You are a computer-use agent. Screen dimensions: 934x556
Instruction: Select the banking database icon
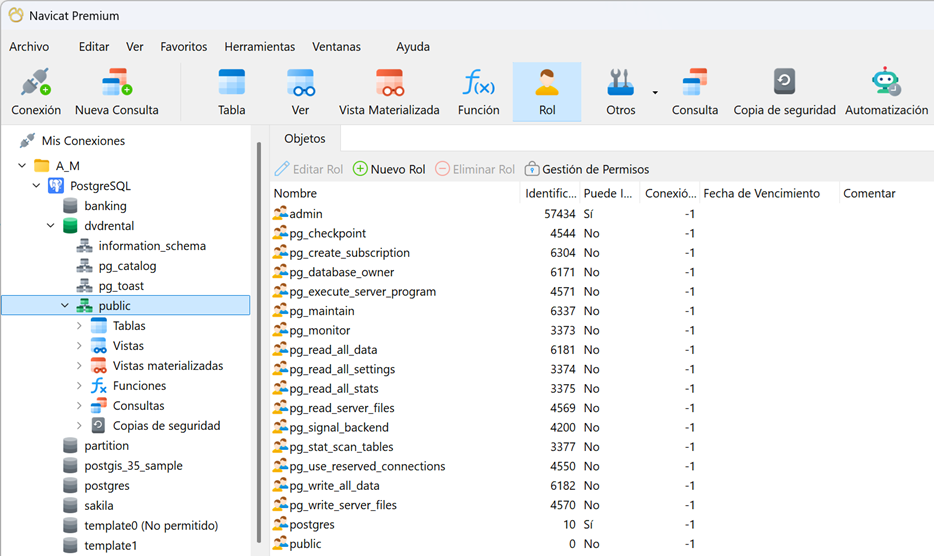pyautogui.click(x=70, y=206)
